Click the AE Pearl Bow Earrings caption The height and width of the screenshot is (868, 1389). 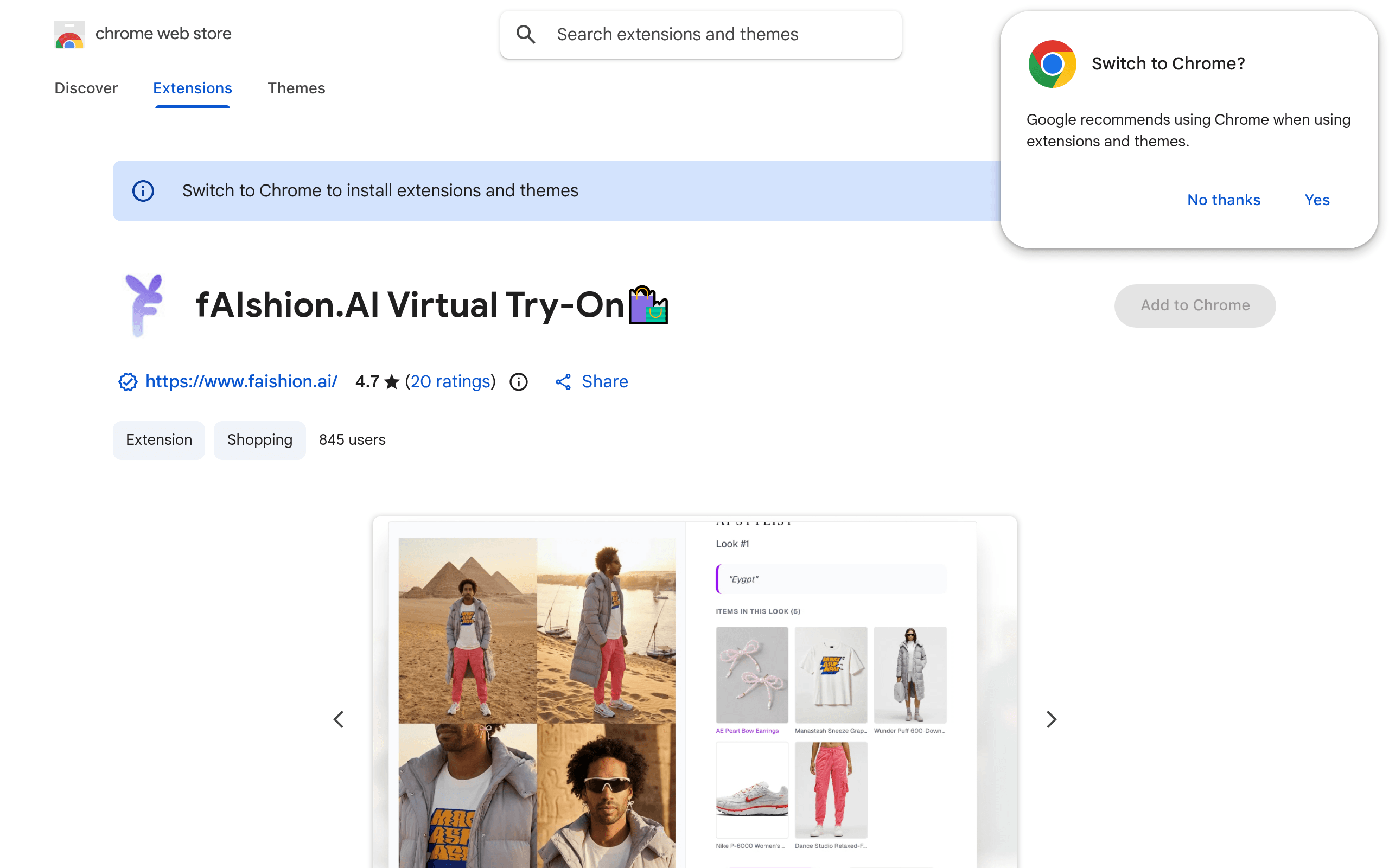[x=747, y=731]
